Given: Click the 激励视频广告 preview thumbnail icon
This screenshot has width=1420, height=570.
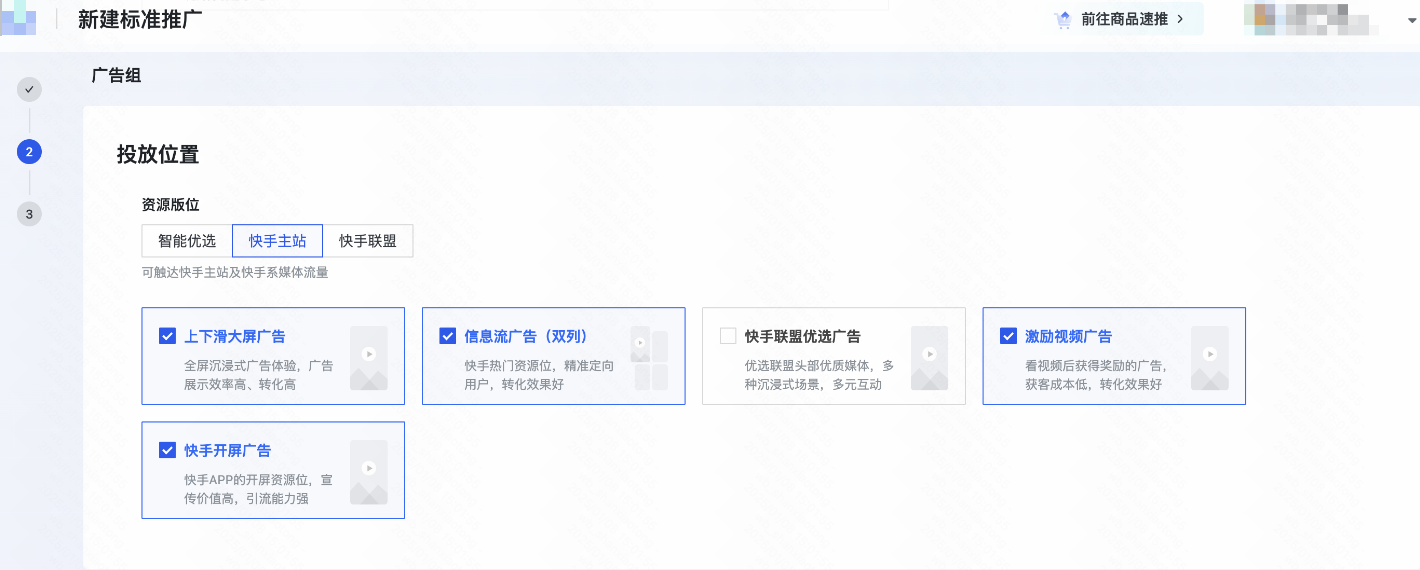Looking at the screenshot, I should [1209, 357].
